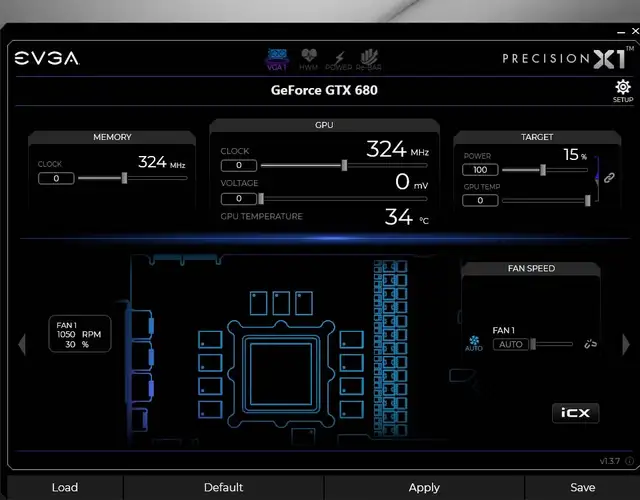The height and width of the screenshot is (500, 640).
Task: Click the Precision X1 logo
Action: (x=563, y=58)
